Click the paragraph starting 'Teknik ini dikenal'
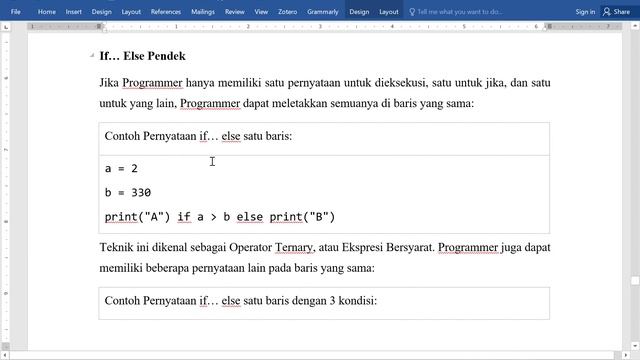The width and height of the screenshot is (640, 360). 325,258
